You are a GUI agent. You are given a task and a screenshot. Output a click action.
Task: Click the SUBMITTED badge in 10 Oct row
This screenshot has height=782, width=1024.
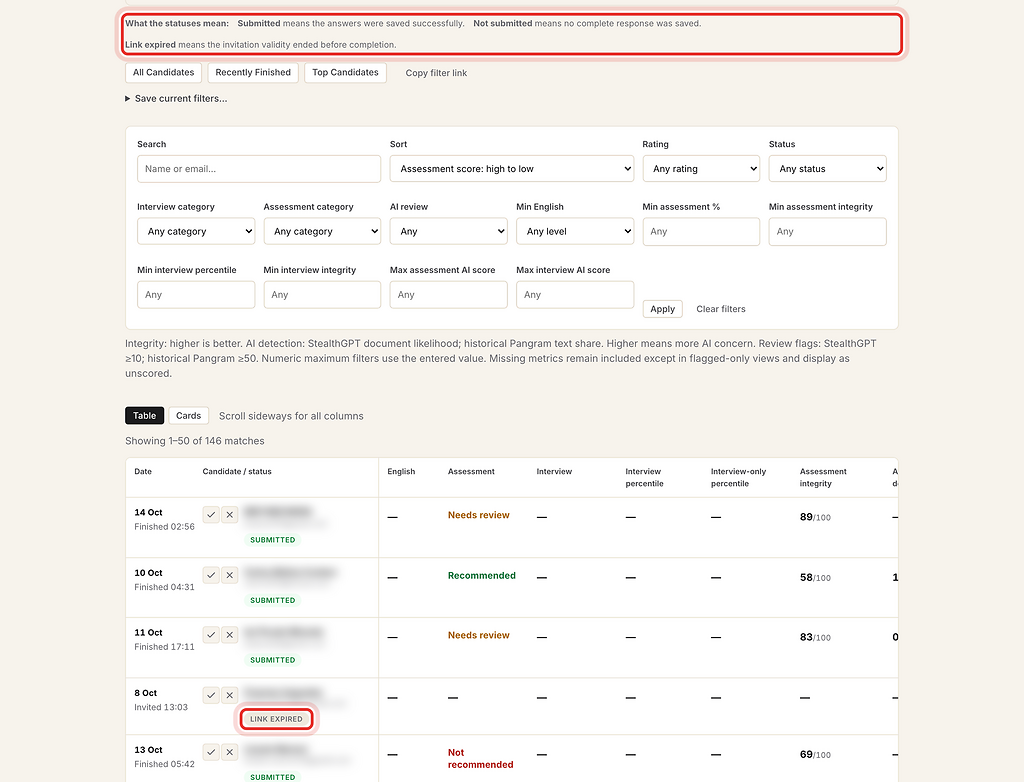(x=272, y=600)
